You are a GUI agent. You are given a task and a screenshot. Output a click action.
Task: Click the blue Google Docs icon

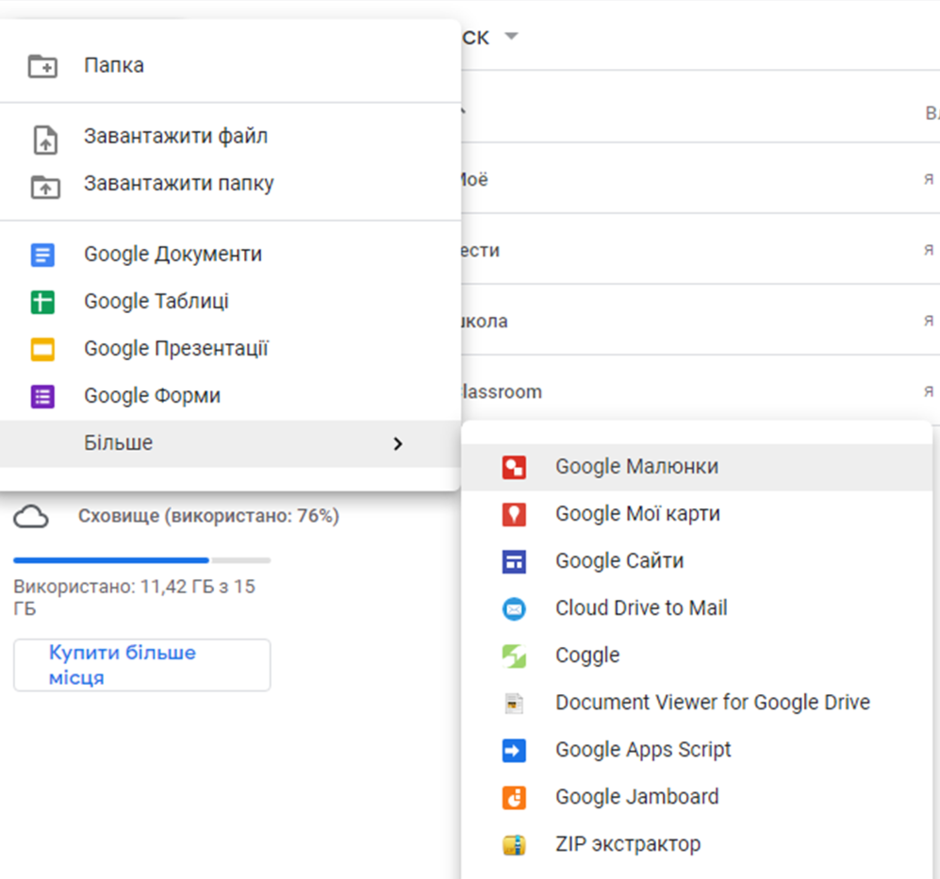(x=43, y=255)
